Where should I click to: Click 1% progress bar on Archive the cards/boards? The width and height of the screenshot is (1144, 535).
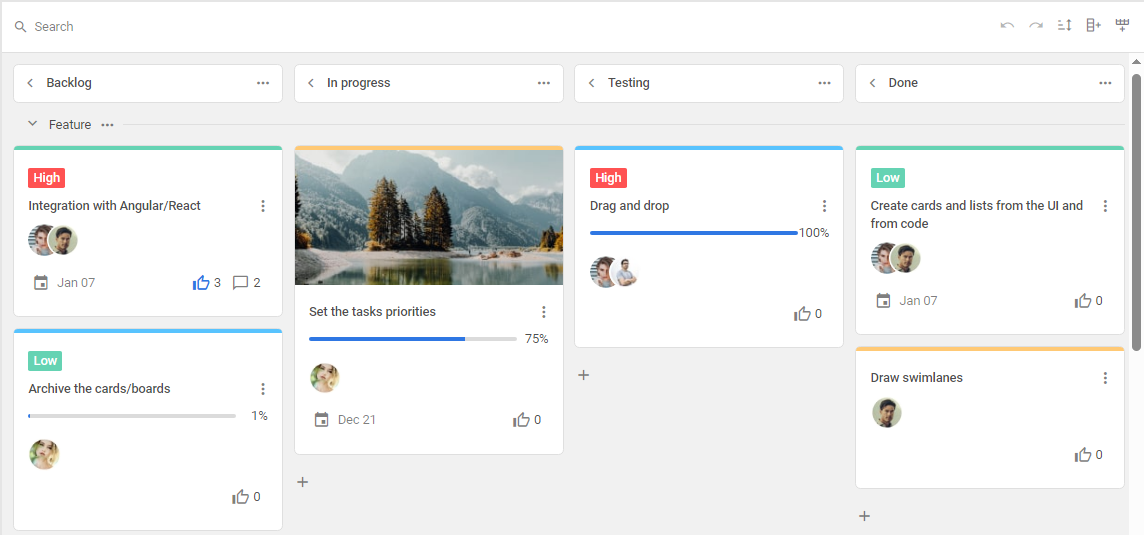[132, 416]
